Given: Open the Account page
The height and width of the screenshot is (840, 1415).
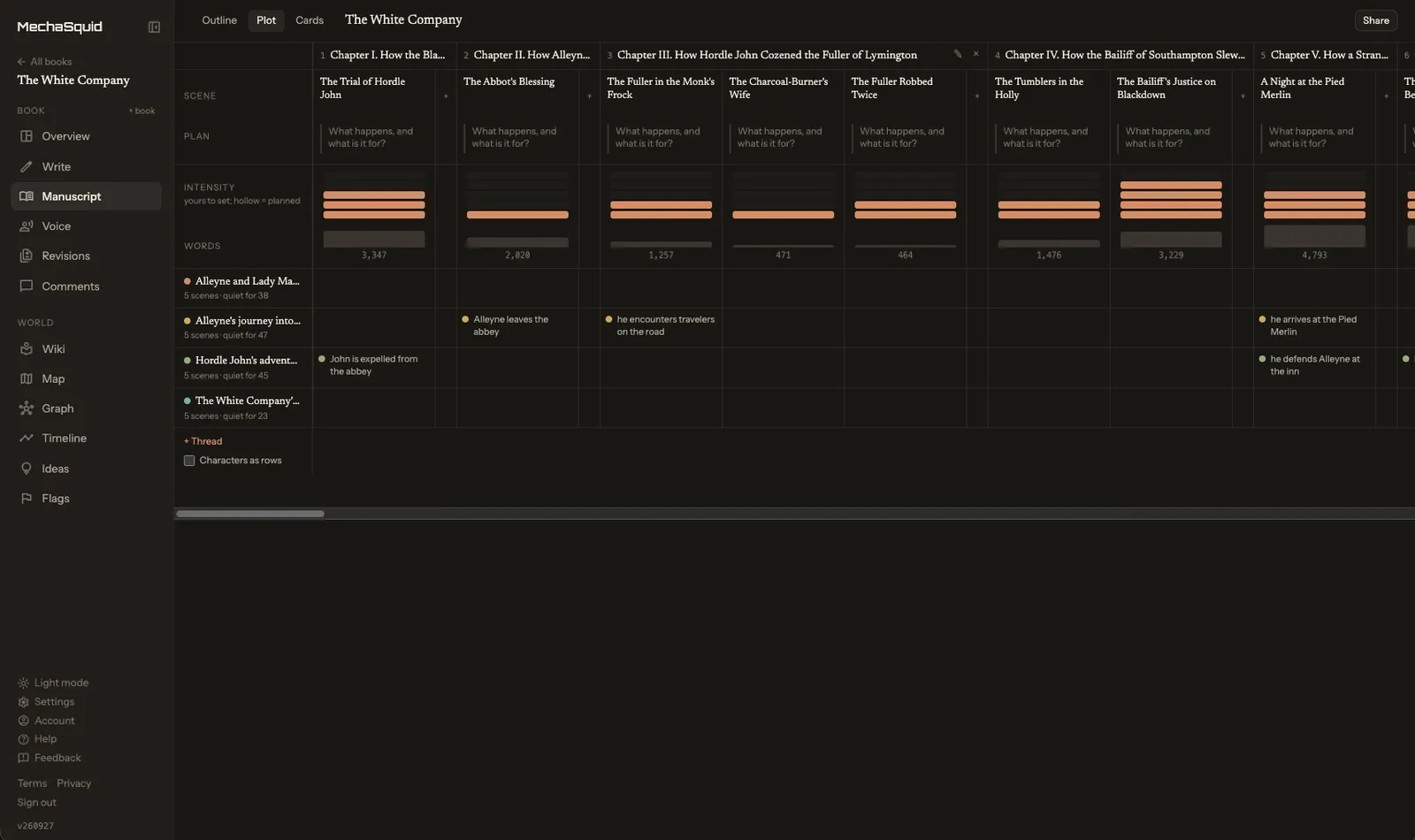Looking at the screenshot, I should [46, 721].
